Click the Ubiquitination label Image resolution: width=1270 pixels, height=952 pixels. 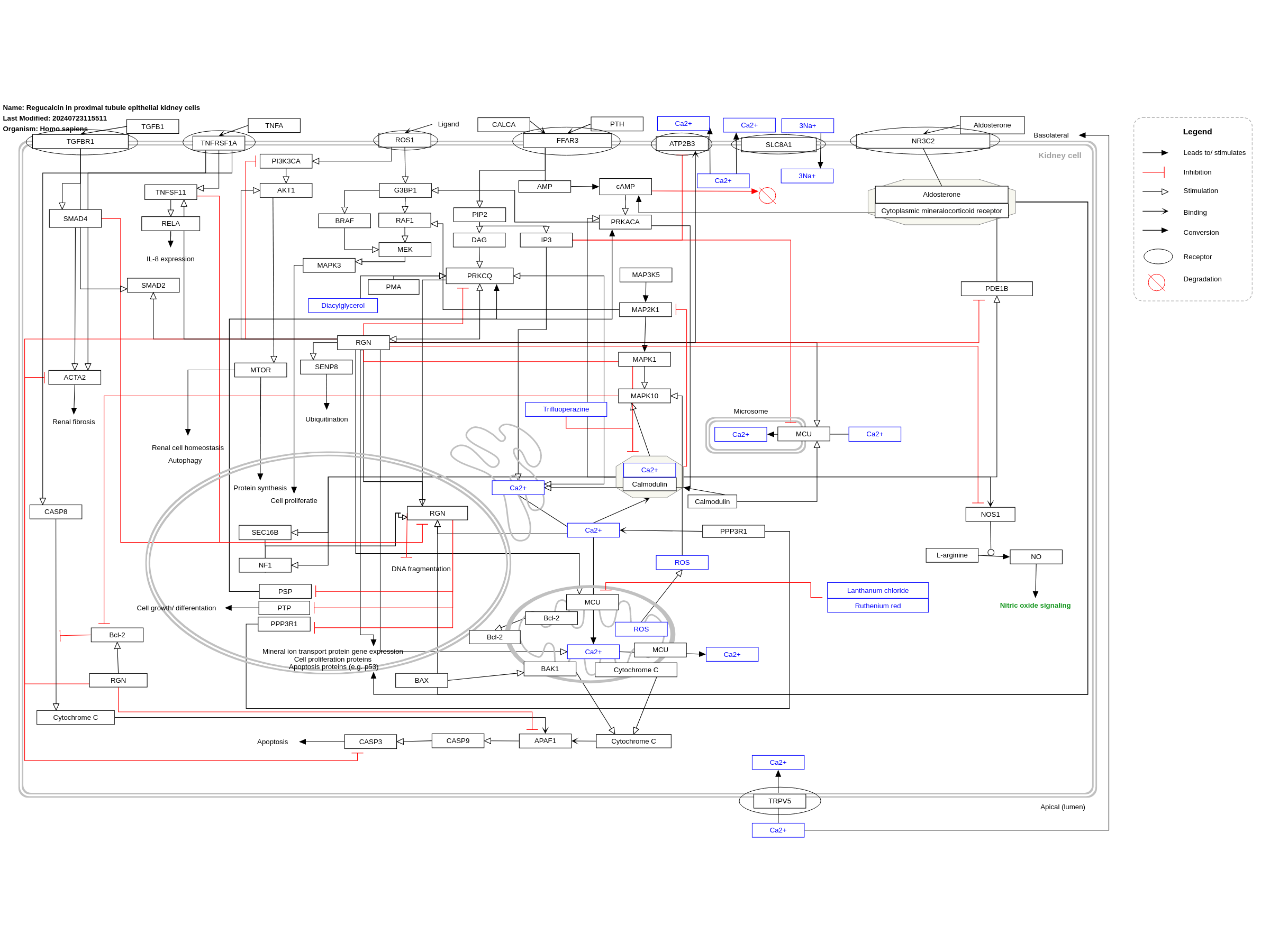[326, 419]
